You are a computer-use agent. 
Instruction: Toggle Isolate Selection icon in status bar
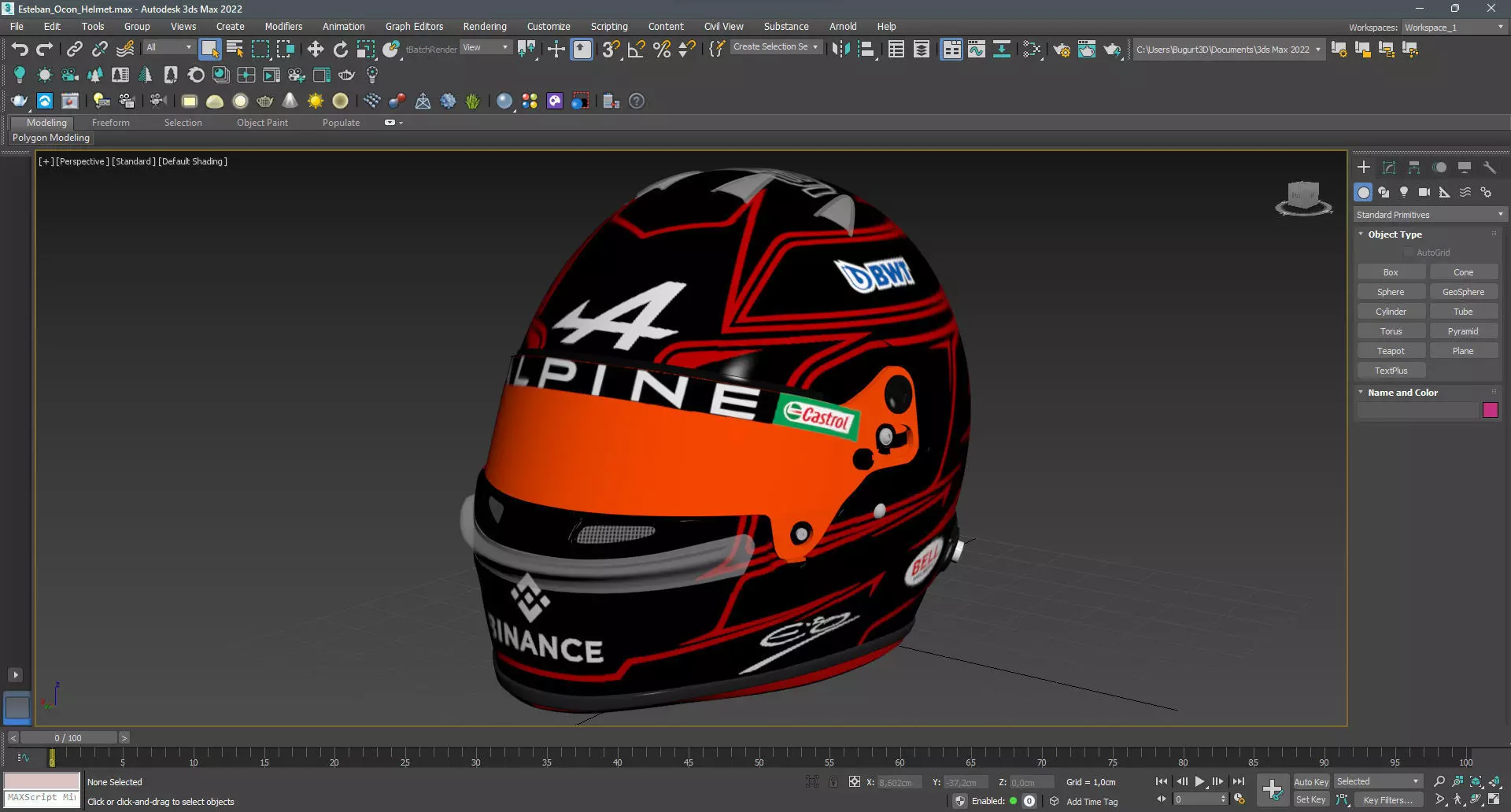pyautogui.click(x=812, y=782)
